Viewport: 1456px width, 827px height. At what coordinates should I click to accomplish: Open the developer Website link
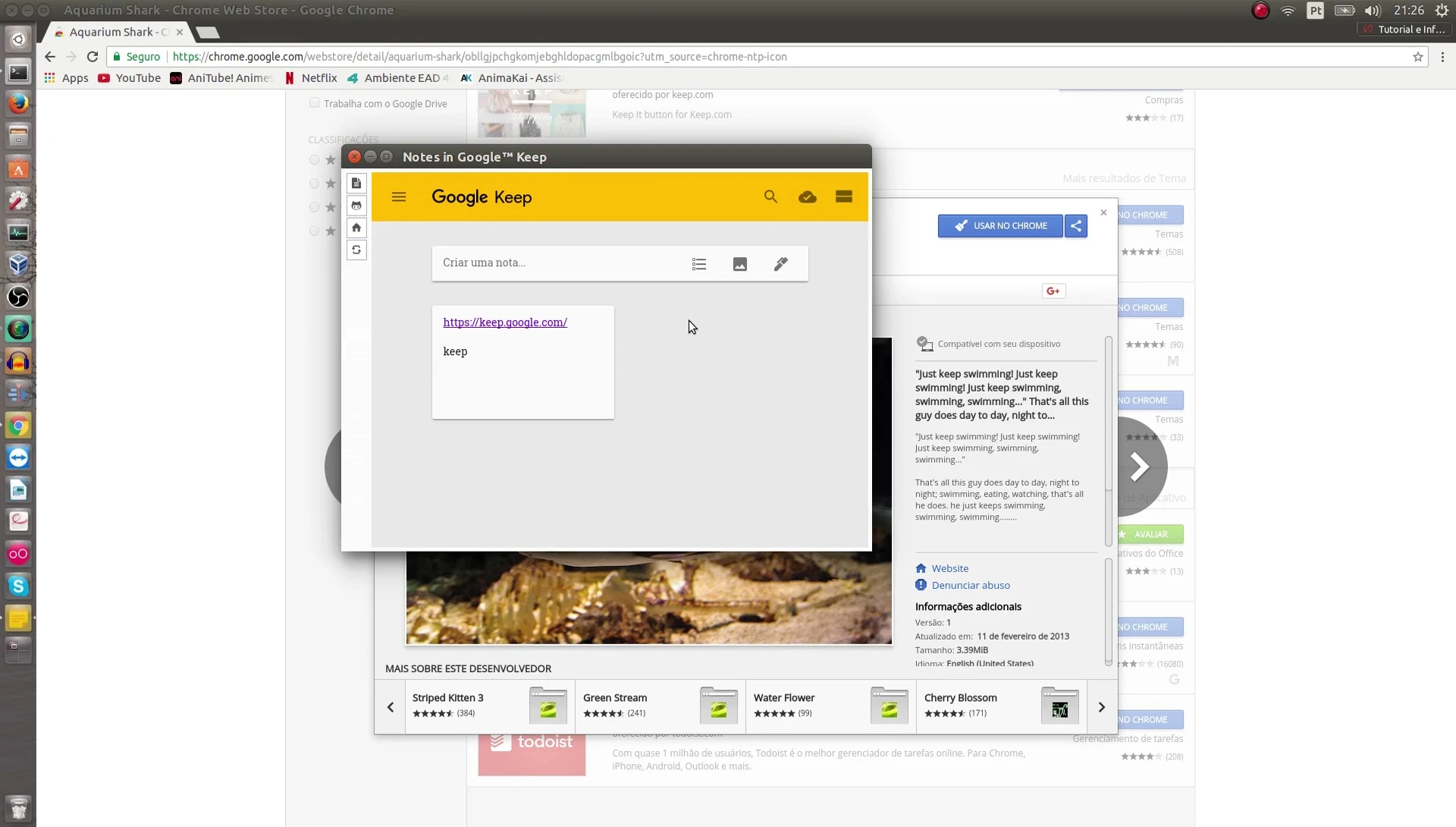[949, 568]
